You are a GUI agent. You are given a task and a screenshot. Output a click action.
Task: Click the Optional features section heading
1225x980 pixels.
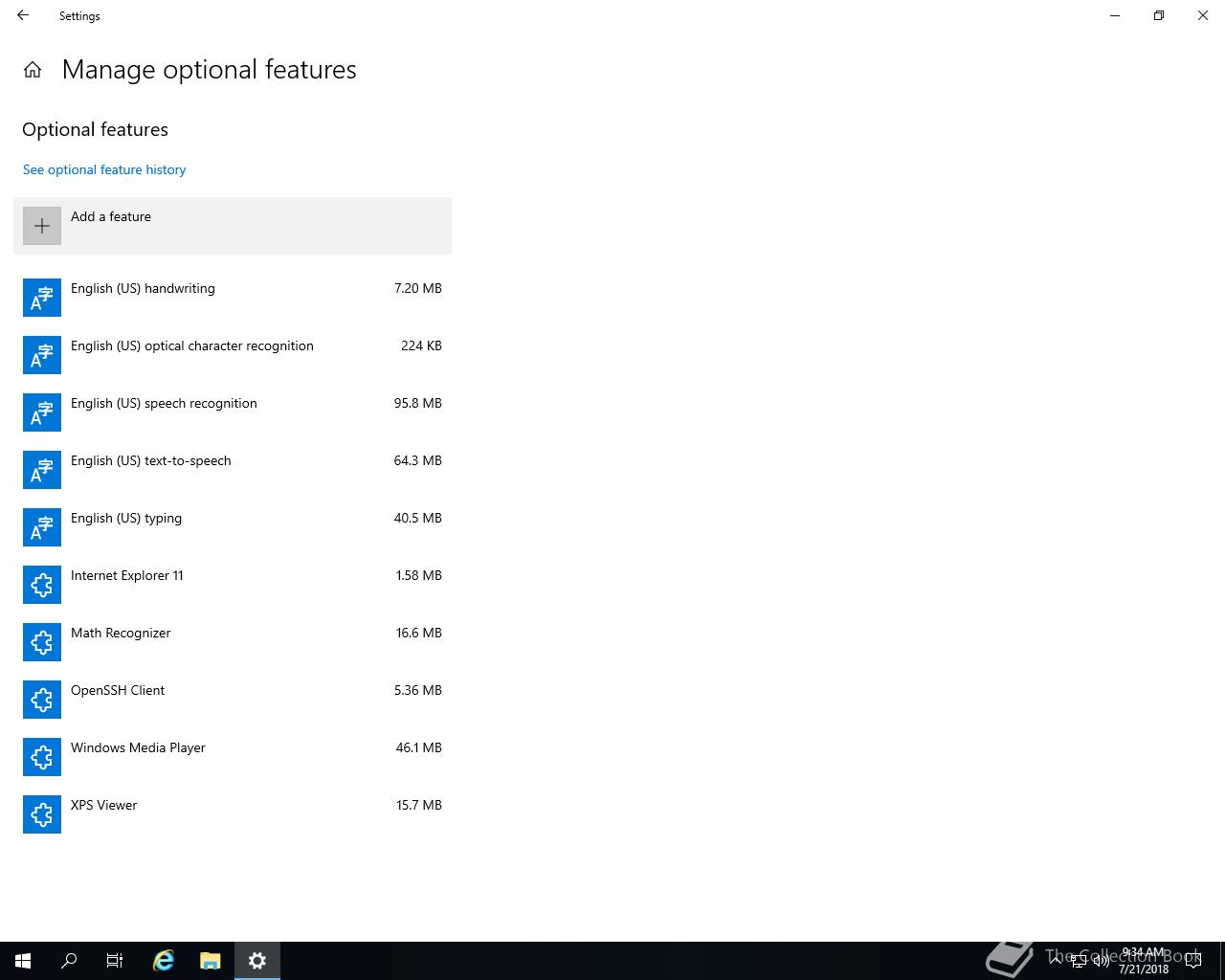click(95, 129)
